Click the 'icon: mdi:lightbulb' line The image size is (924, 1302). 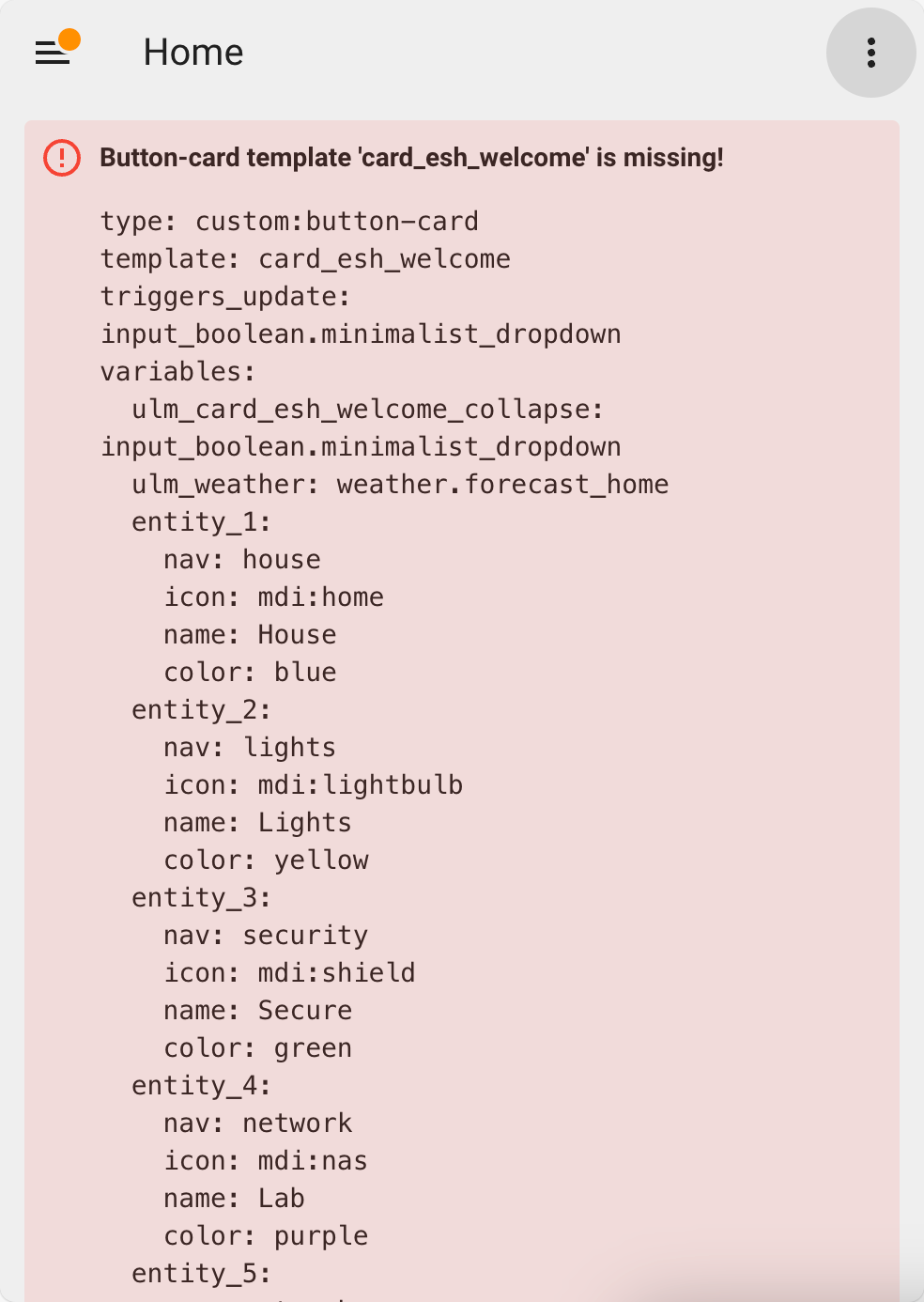(314, 785)
